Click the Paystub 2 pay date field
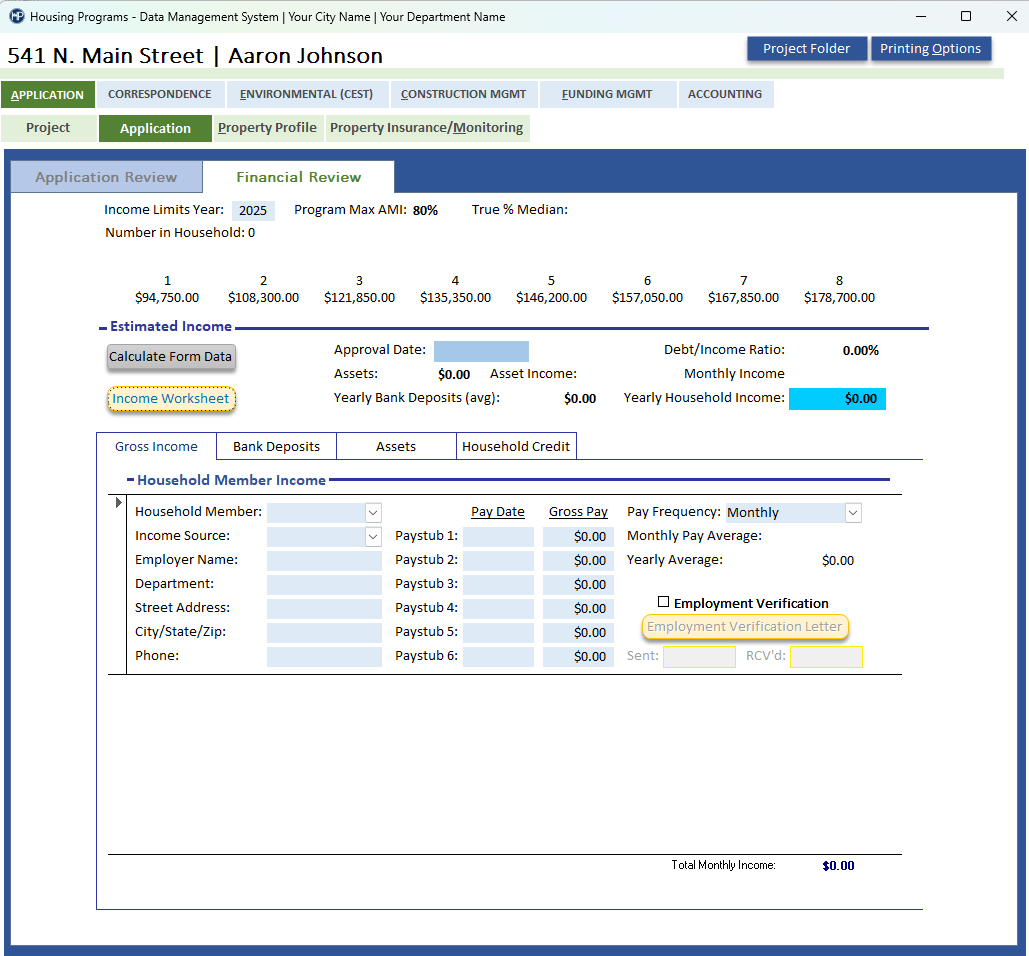 click(498, 560)
